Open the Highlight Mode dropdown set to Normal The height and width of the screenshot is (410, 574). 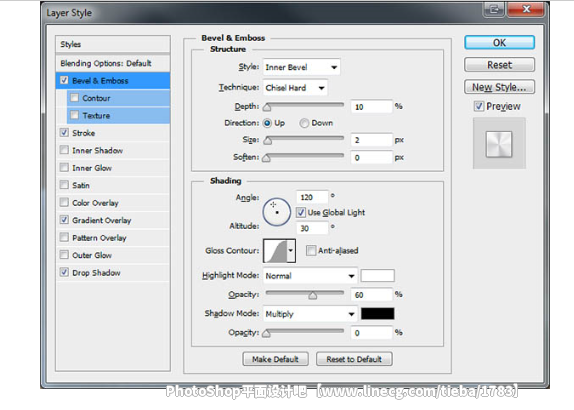click(310, 276)
